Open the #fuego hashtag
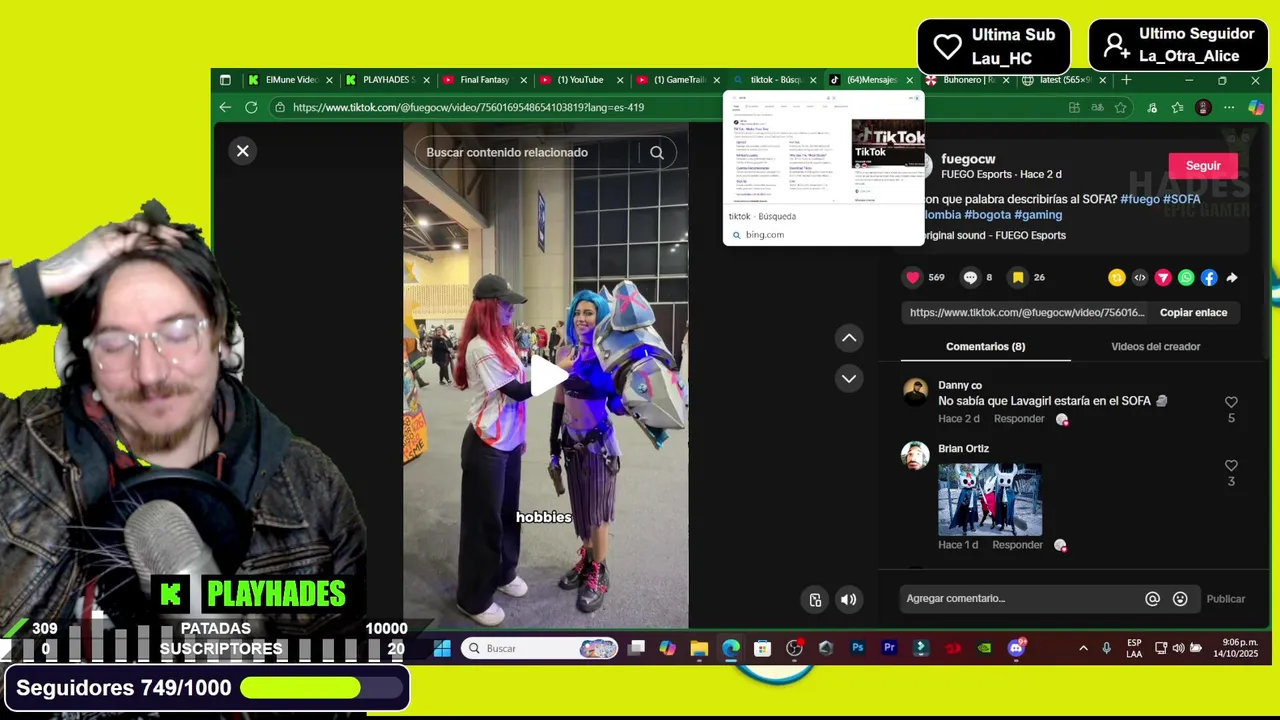Screen dimensions: 1280x720 [x=1140, y=199]
